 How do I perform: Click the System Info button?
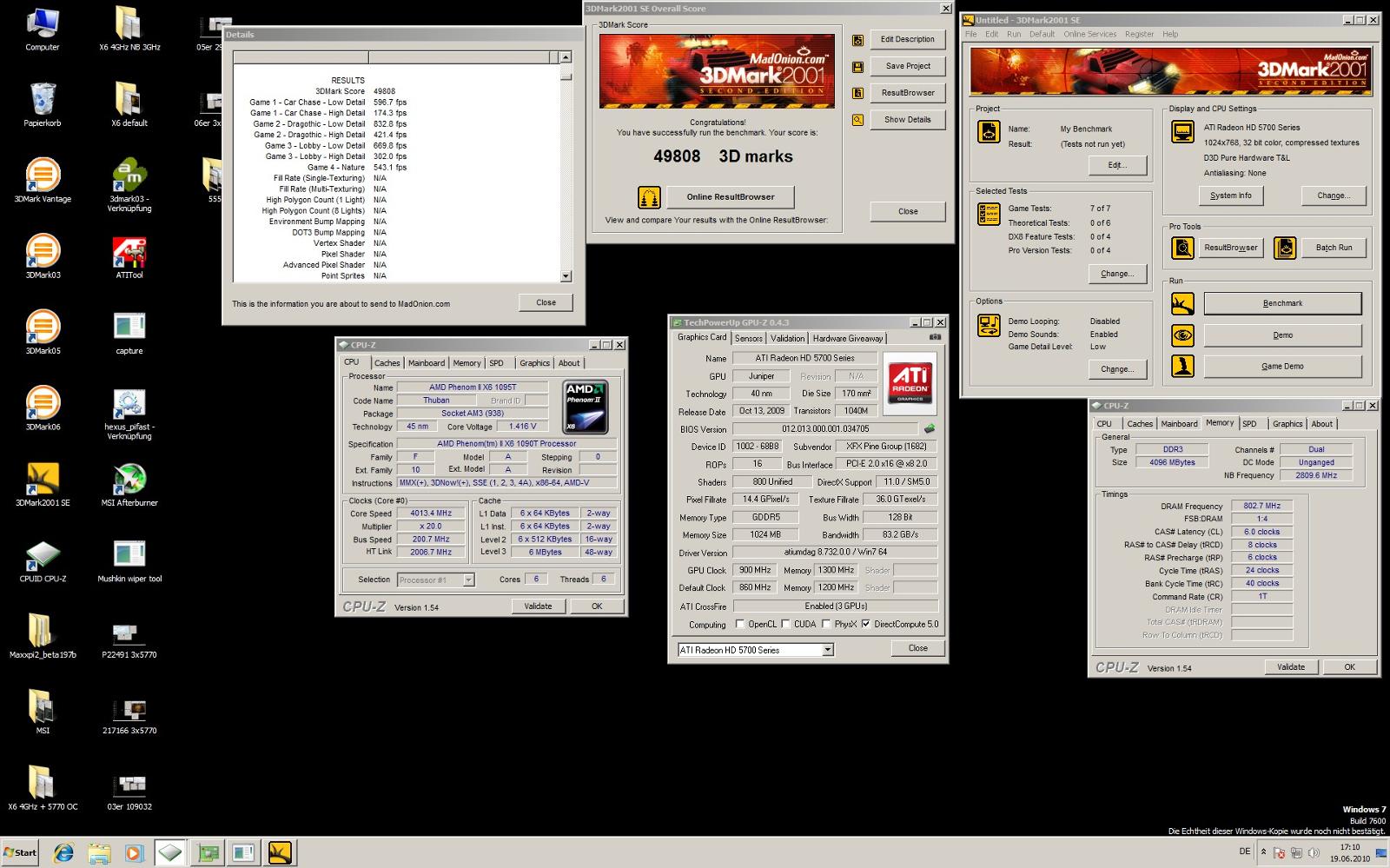click(x=1231, y=195)
